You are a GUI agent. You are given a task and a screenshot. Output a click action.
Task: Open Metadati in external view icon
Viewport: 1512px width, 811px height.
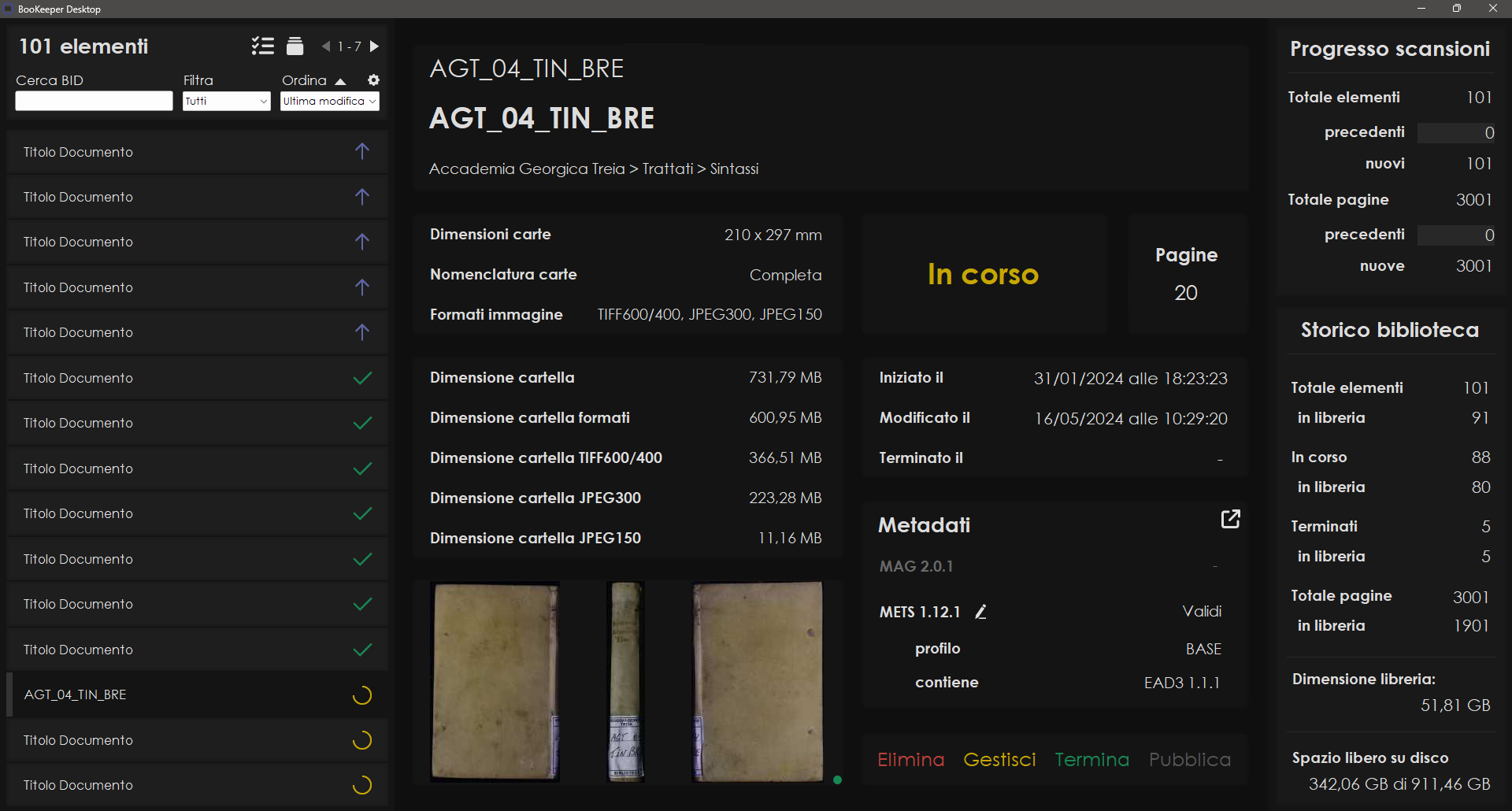[1230, 519]
